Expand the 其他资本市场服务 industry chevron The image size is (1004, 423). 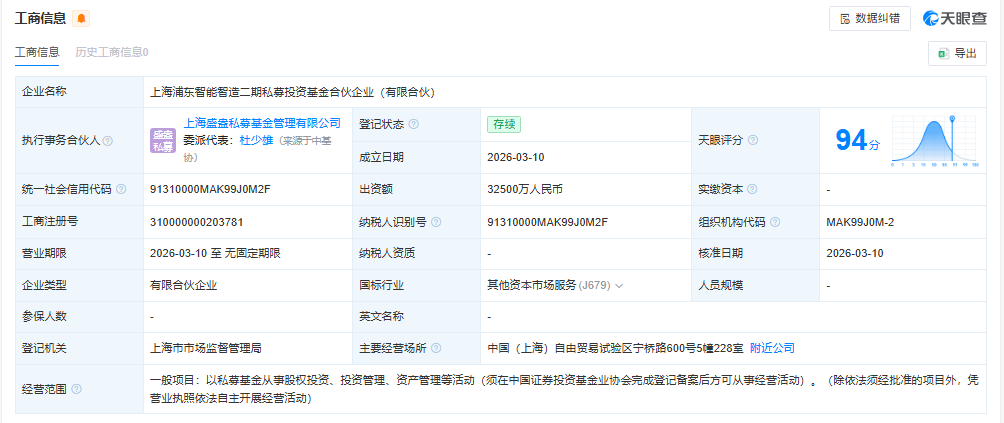click(620, 286)
